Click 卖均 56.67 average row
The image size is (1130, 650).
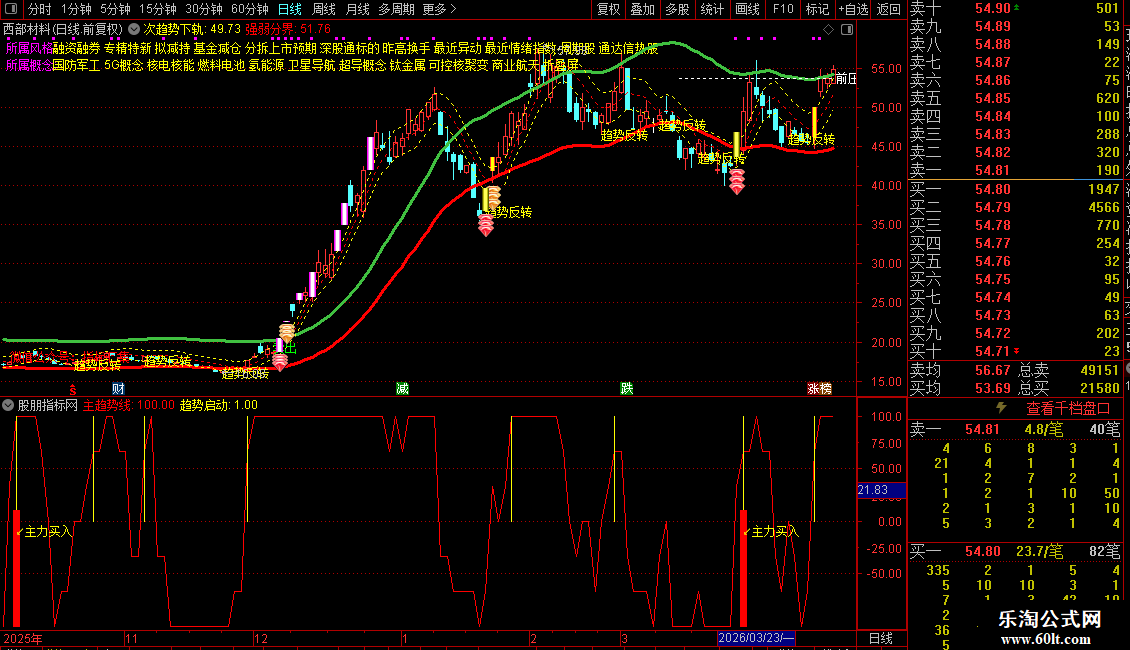1015,370
